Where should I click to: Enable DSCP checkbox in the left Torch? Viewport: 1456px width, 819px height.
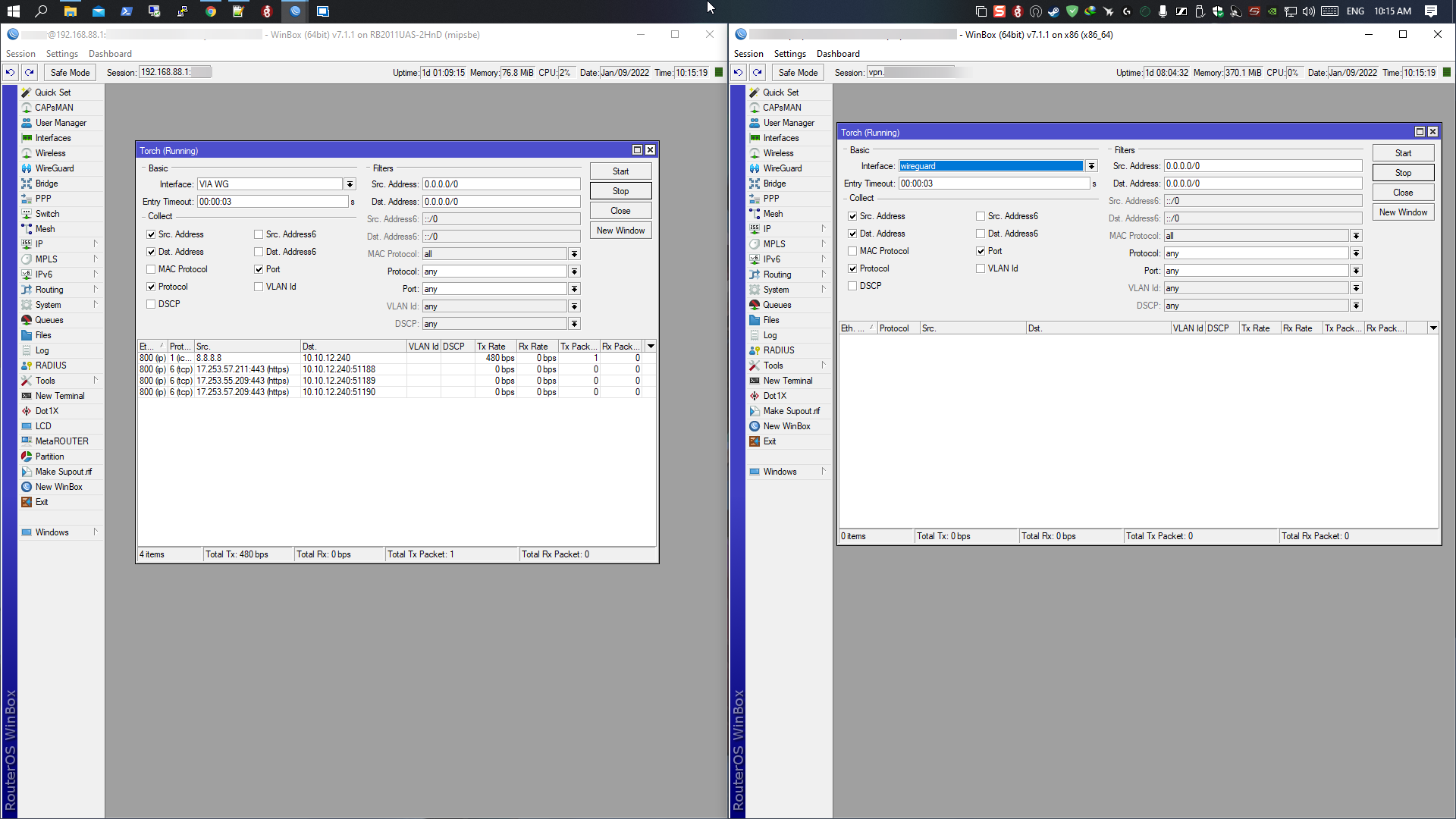(151, 304)
